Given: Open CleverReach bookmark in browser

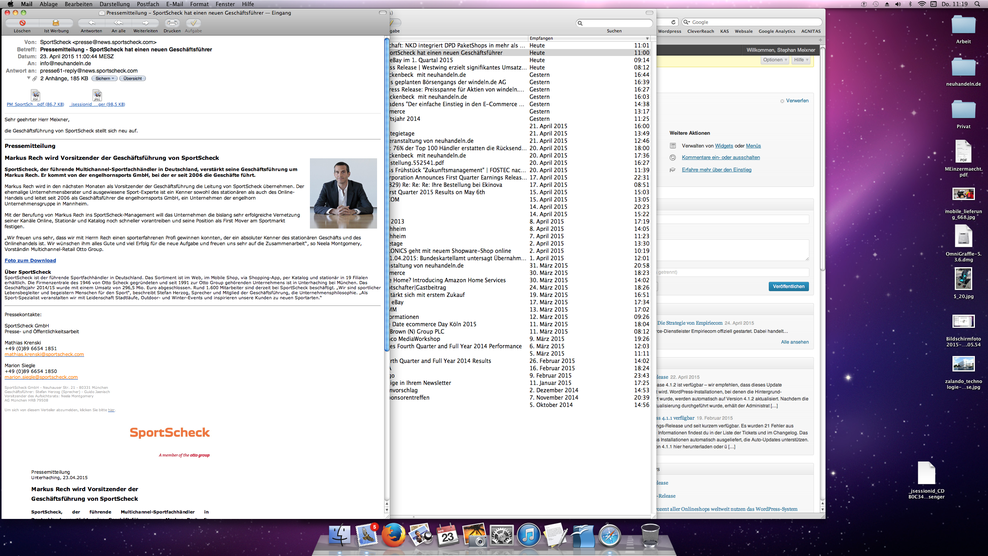Looking at the screenshot, I should (701, 31).
